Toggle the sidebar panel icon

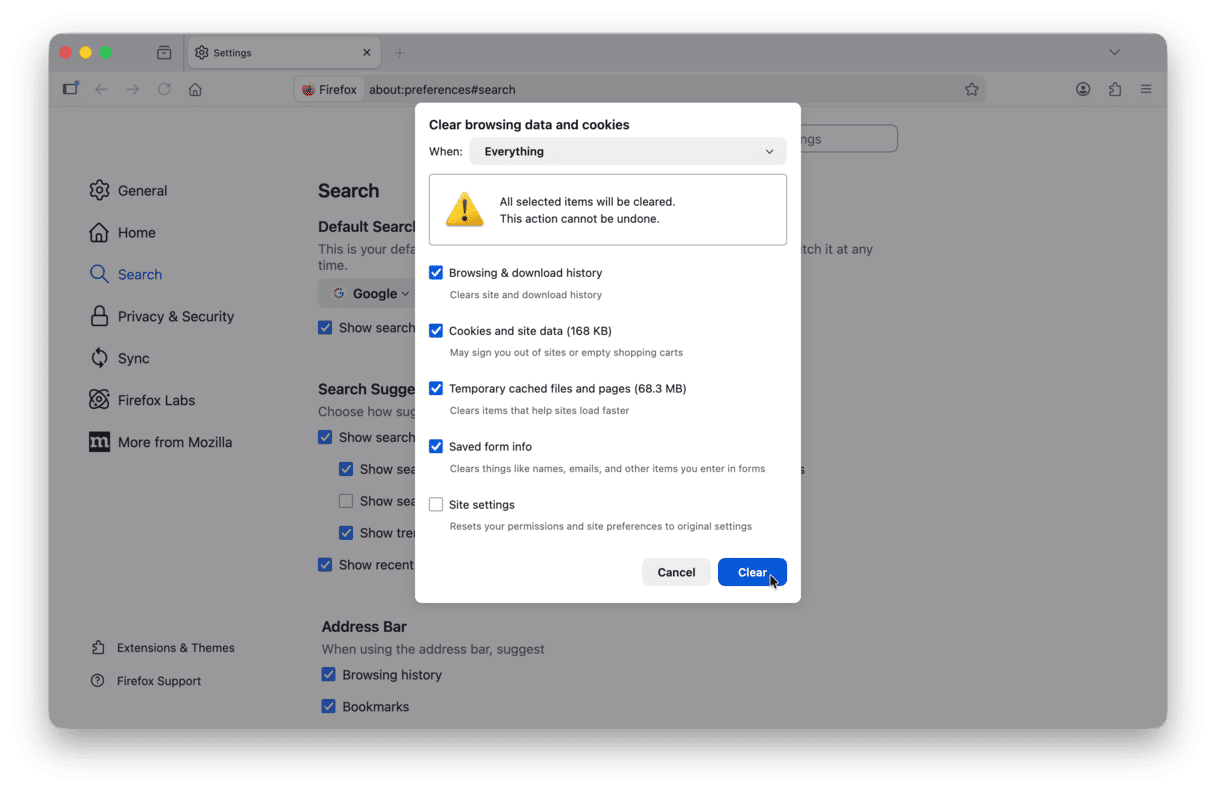point(70,89)
